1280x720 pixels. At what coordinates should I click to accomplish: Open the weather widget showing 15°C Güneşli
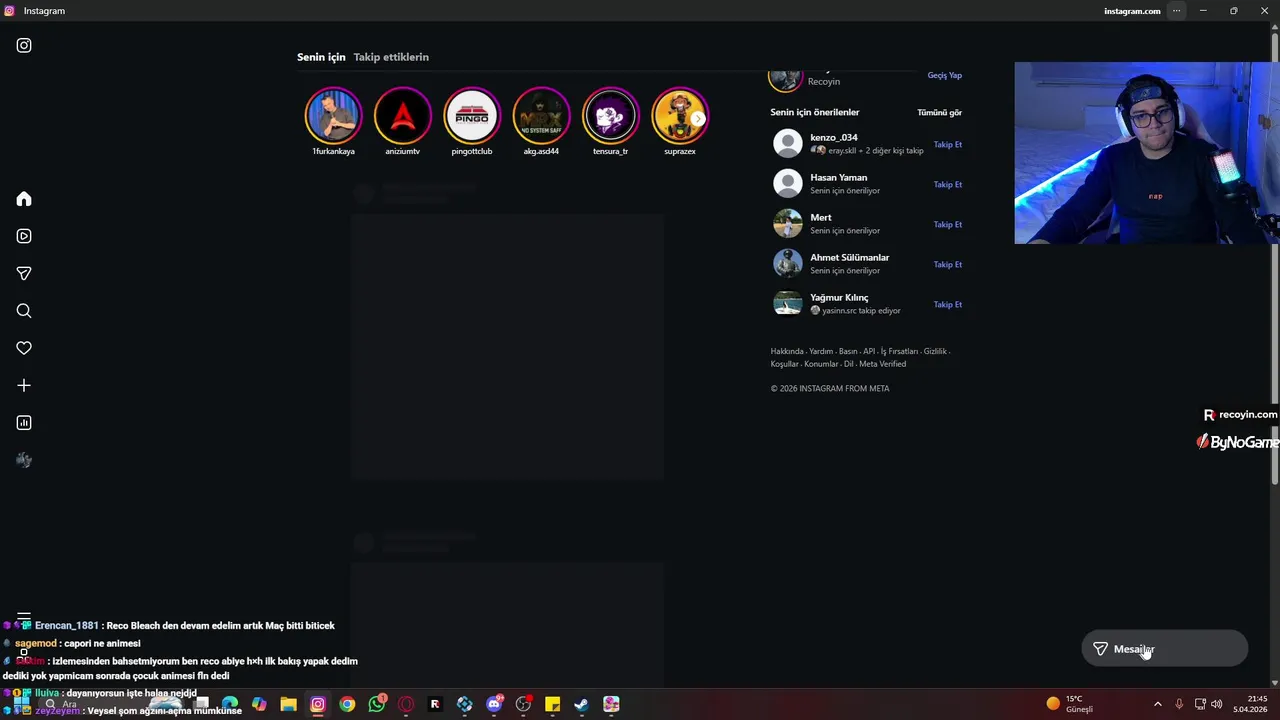[1070, 704]
